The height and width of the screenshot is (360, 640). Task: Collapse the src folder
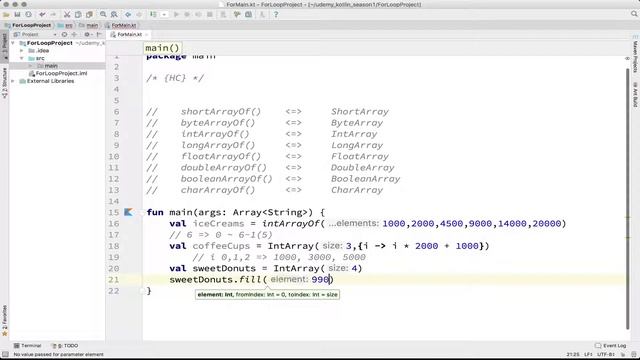coord(22,58)
